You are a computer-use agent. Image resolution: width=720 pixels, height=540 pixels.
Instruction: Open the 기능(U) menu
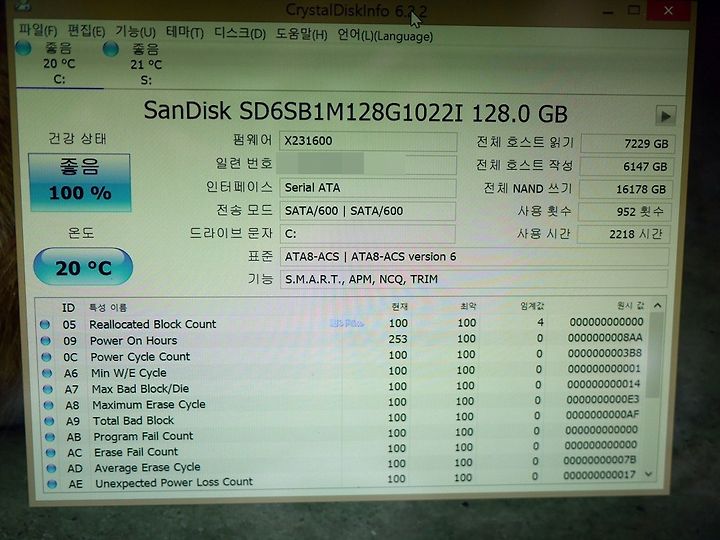point(135,32)
